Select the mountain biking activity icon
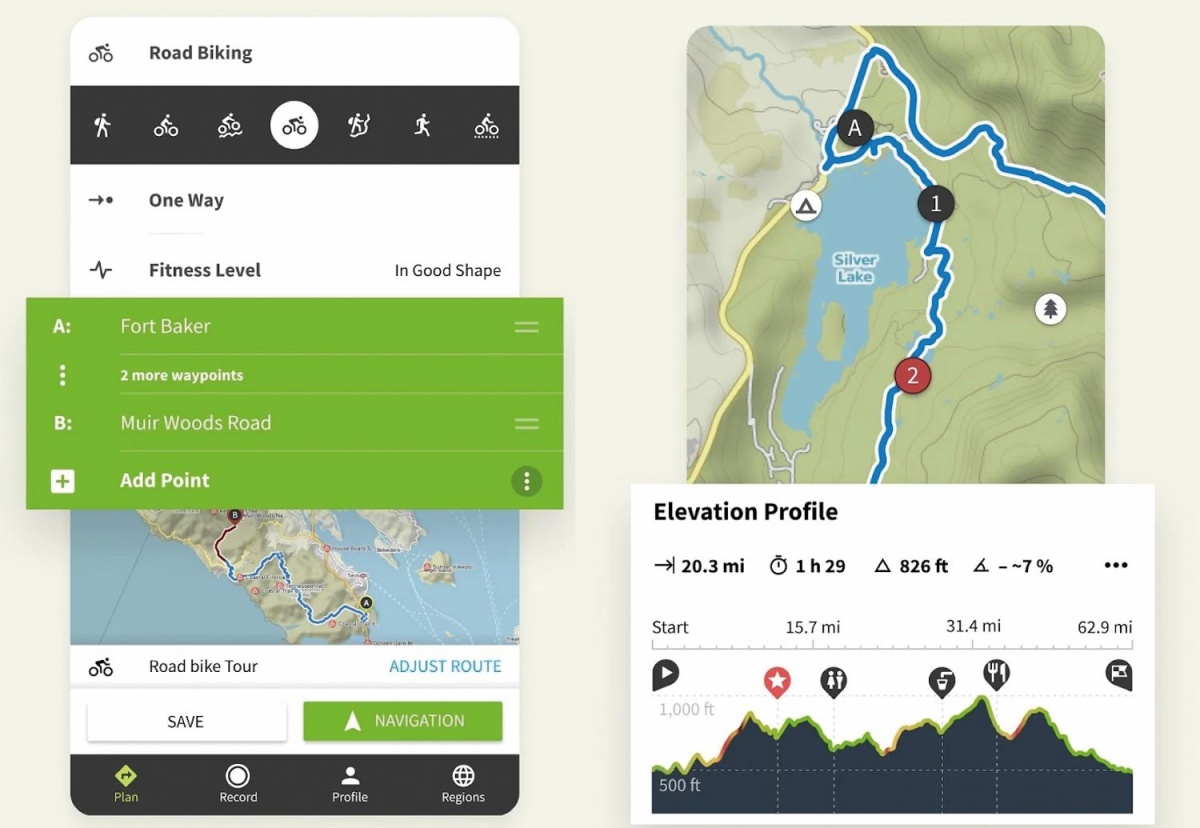Image resolution: width=1200 pixels, height=828 pixels. pyautogui.click(x=230, y=125)
